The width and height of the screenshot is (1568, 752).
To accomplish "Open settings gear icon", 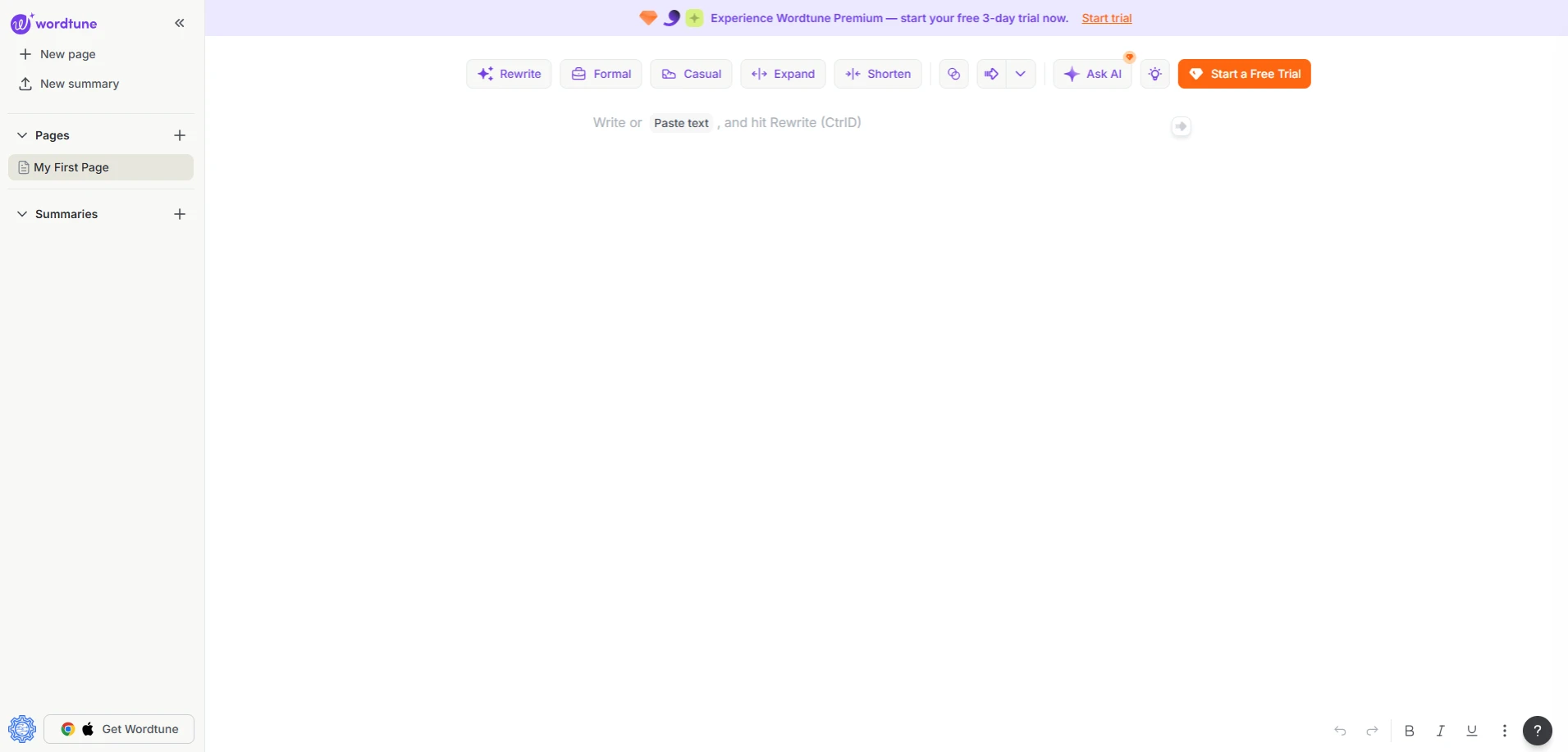I will [22, 728].
